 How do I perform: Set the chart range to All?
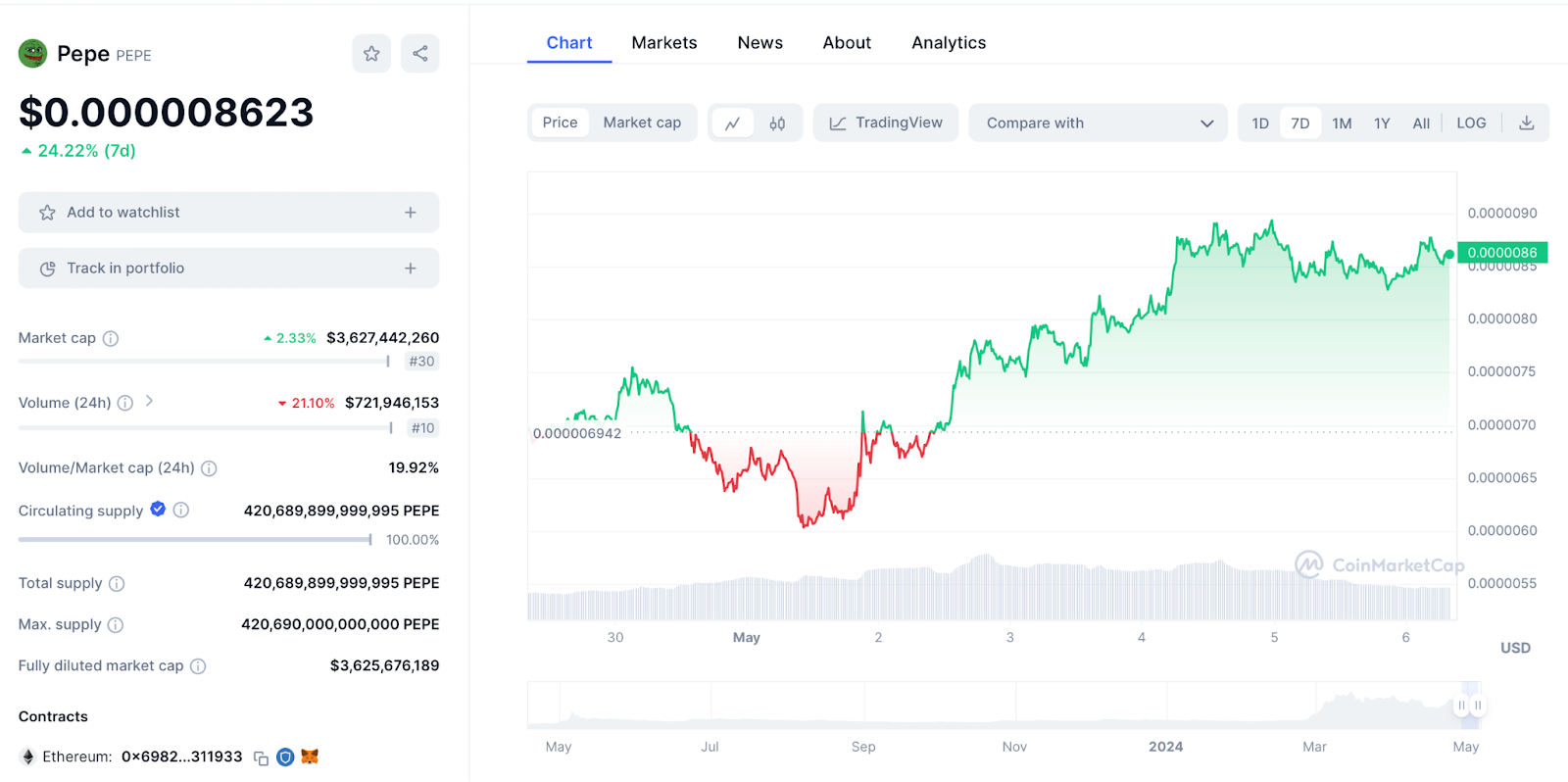(1421, 123)
